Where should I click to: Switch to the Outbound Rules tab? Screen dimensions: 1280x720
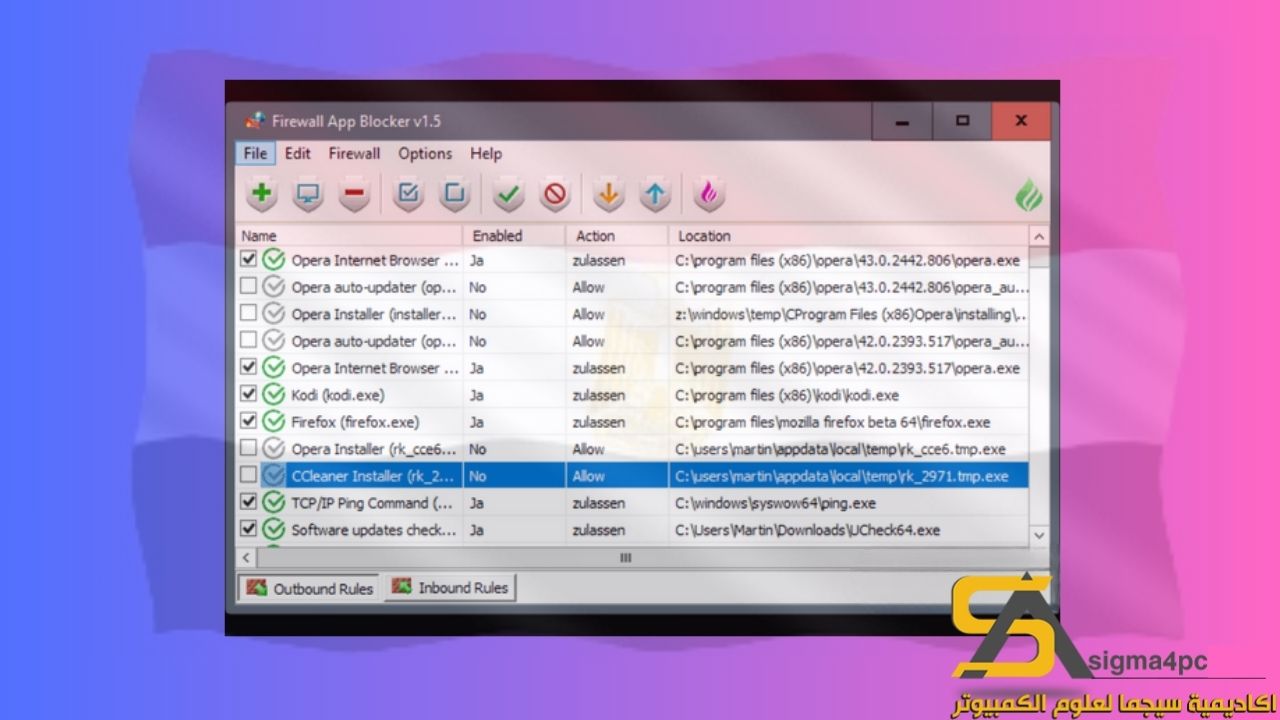310,588
